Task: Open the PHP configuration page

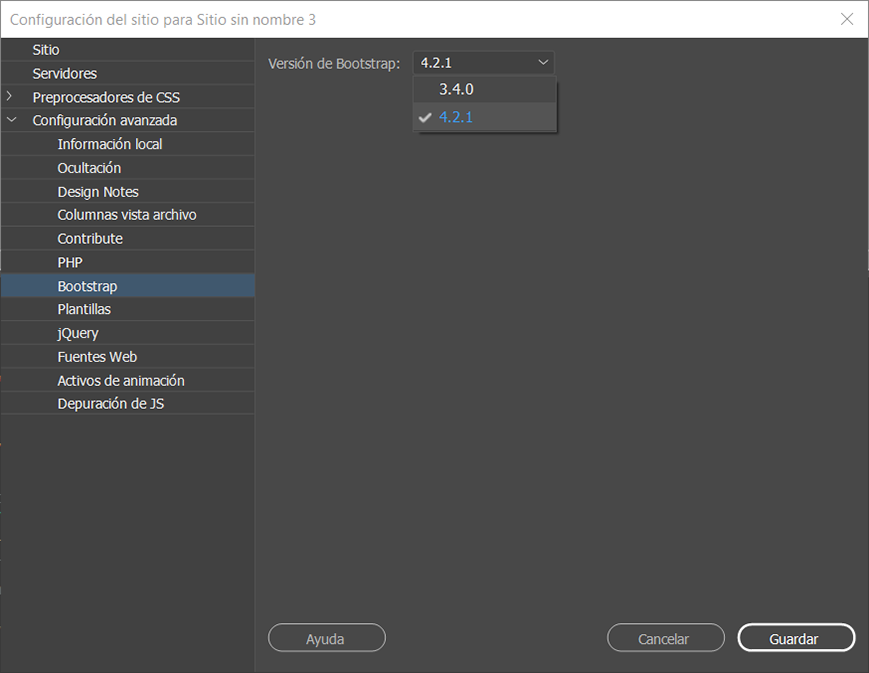Action: click(x=69, y=262)
